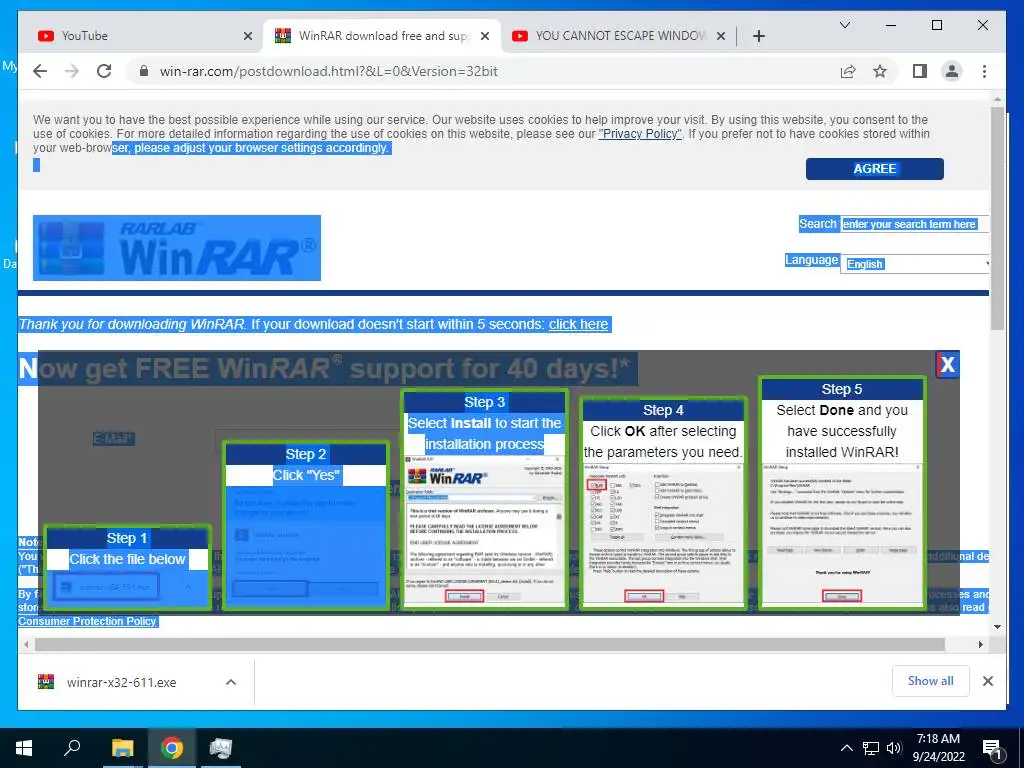This screenshot has width=1024, height=768.
Task: Click the AGREE cookie button
Action: pos(874,168)
